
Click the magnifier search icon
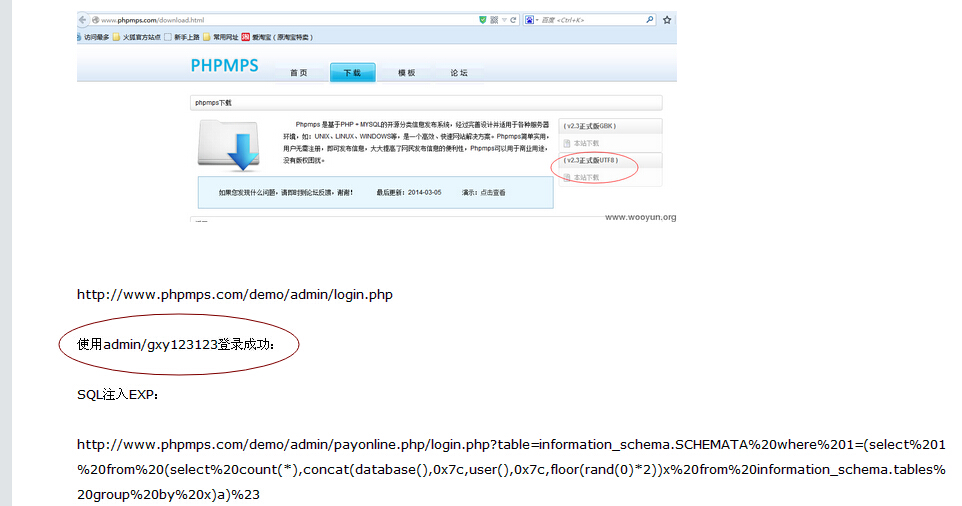coord(649,20)
